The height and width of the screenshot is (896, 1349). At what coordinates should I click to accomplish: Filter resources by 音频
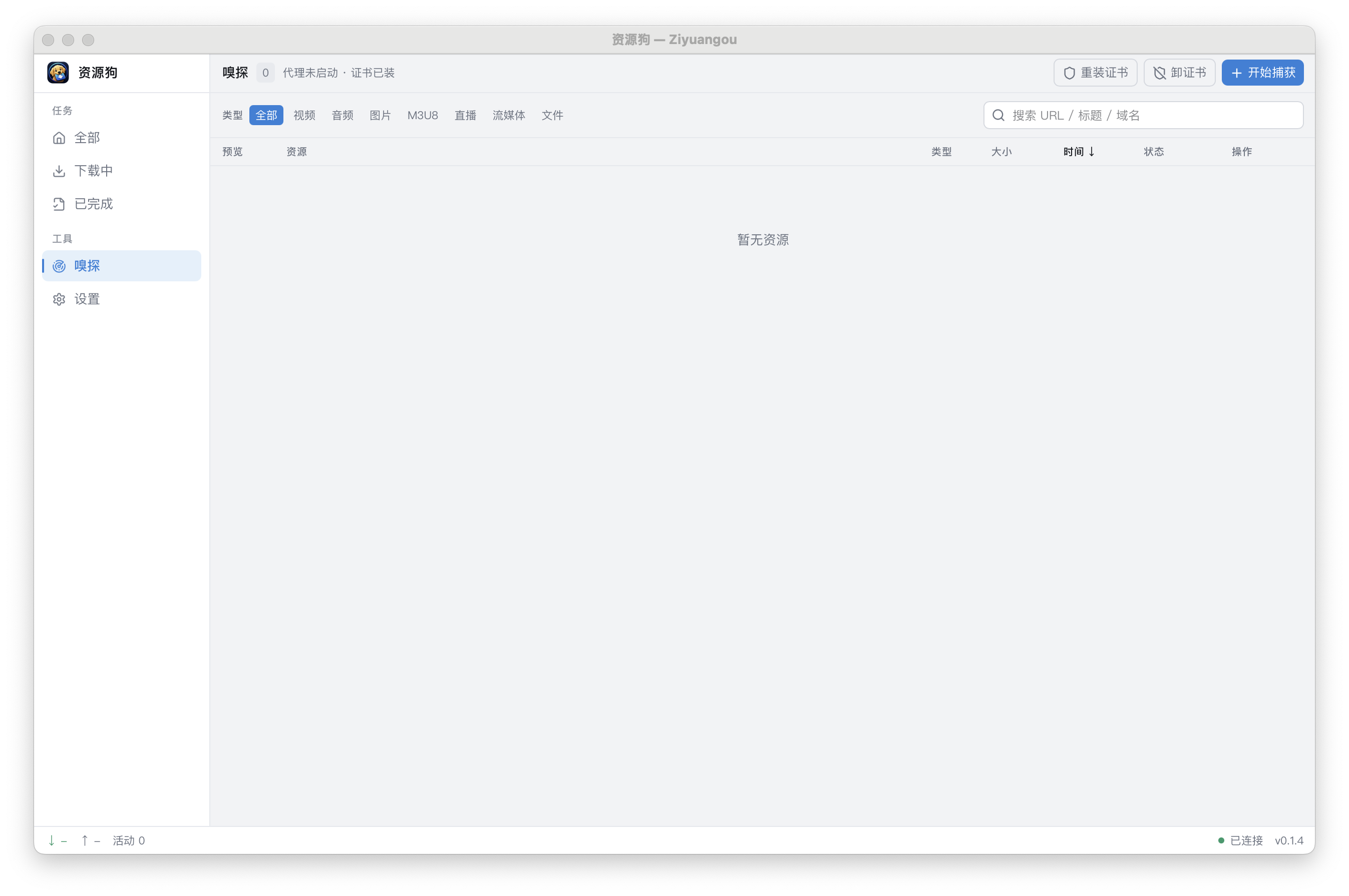pos(343,116)
